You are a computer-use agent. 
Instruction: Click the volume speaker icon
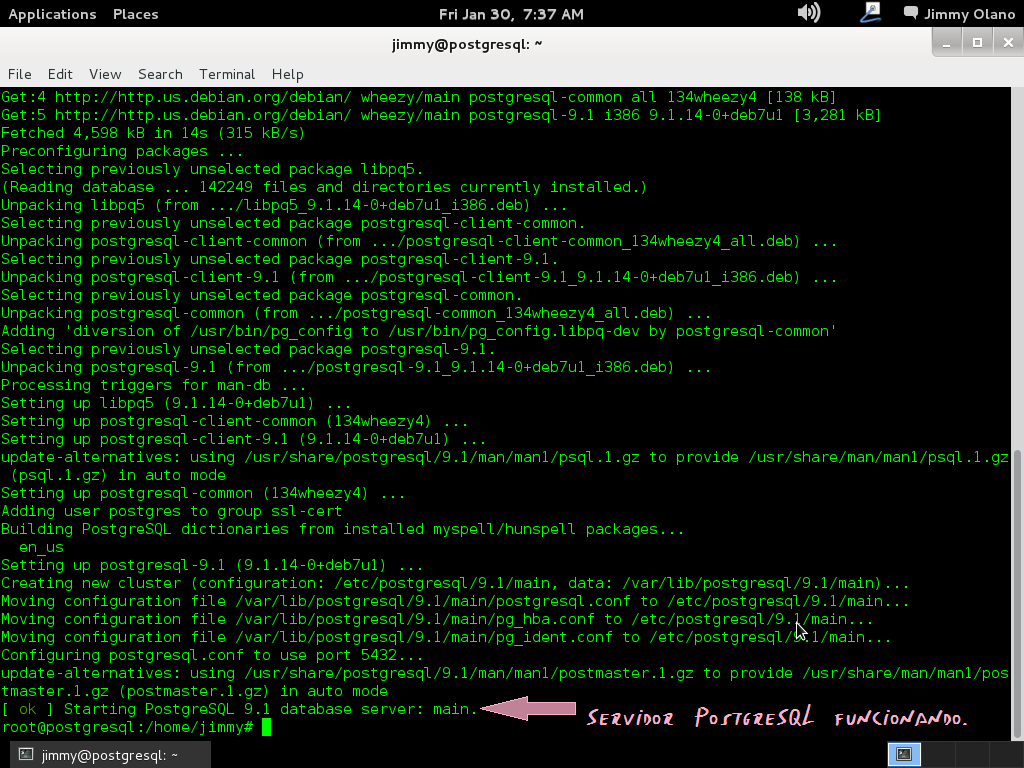coord(808,13)
